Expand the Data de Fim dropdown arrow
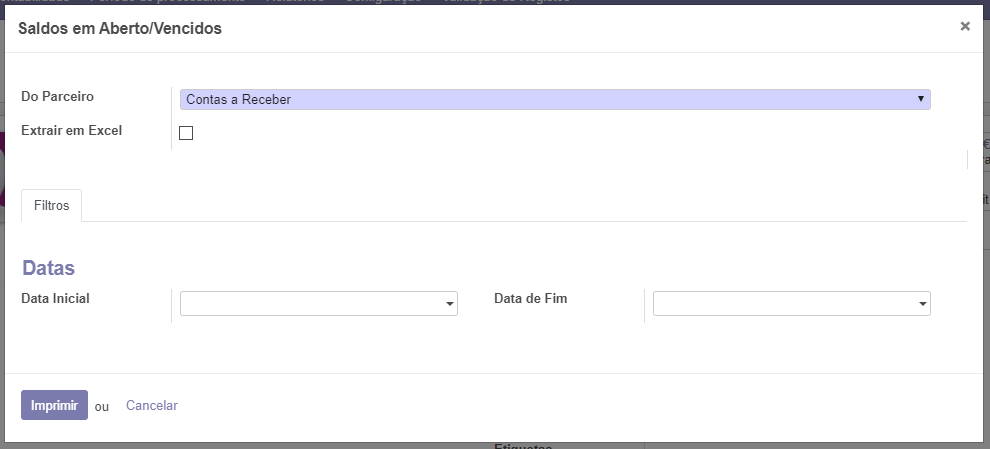 (x=922, y=304)
